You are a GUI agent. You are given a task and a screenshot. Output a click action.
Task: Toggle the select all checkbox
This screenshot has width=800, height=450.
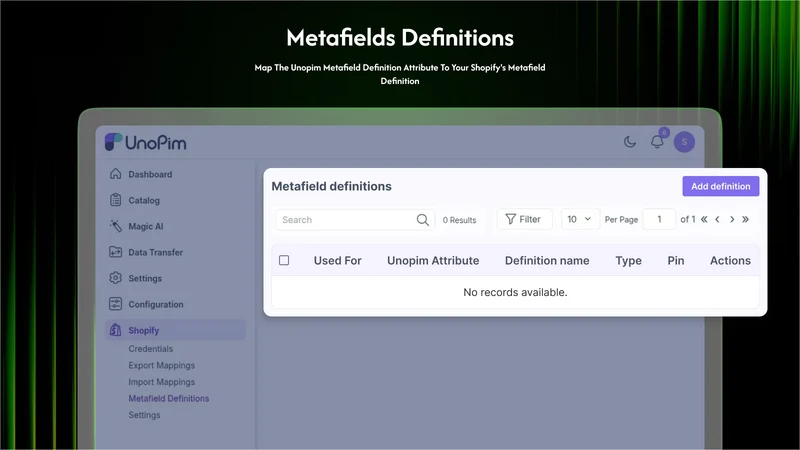284,260
